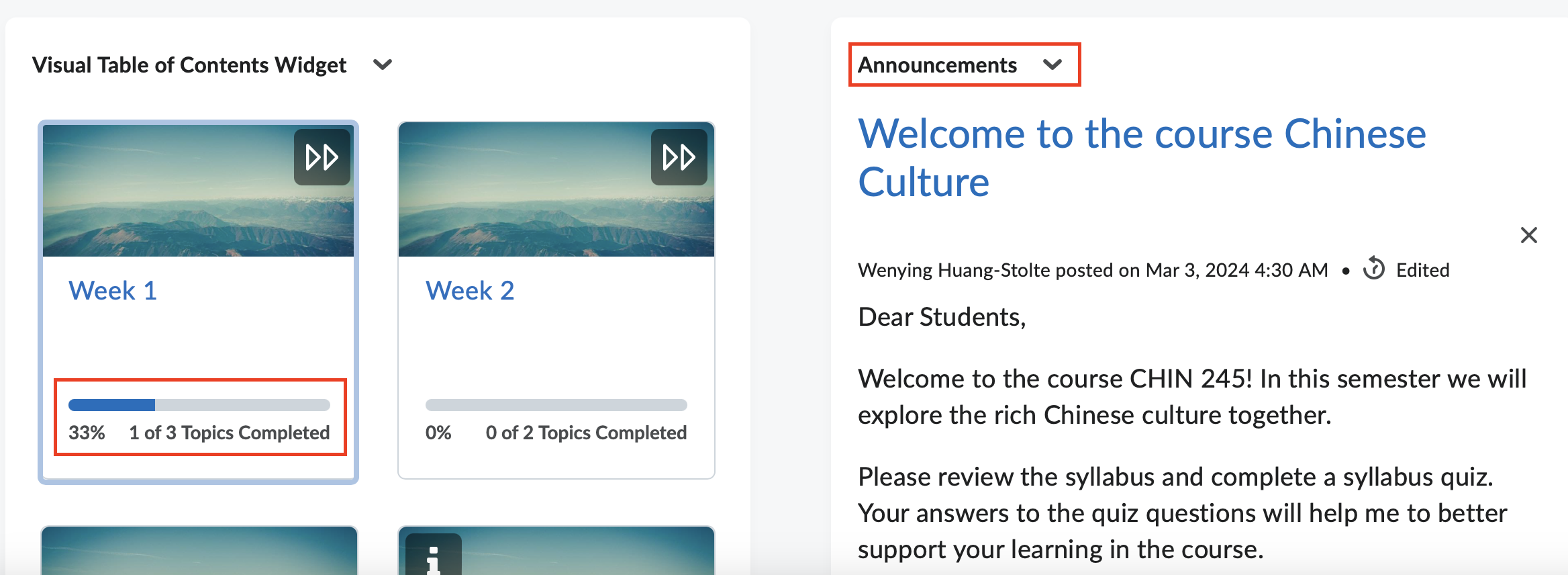Click the Visual Table of Contents Widget title
The image size is (1568, 575).
coord(189,65)
